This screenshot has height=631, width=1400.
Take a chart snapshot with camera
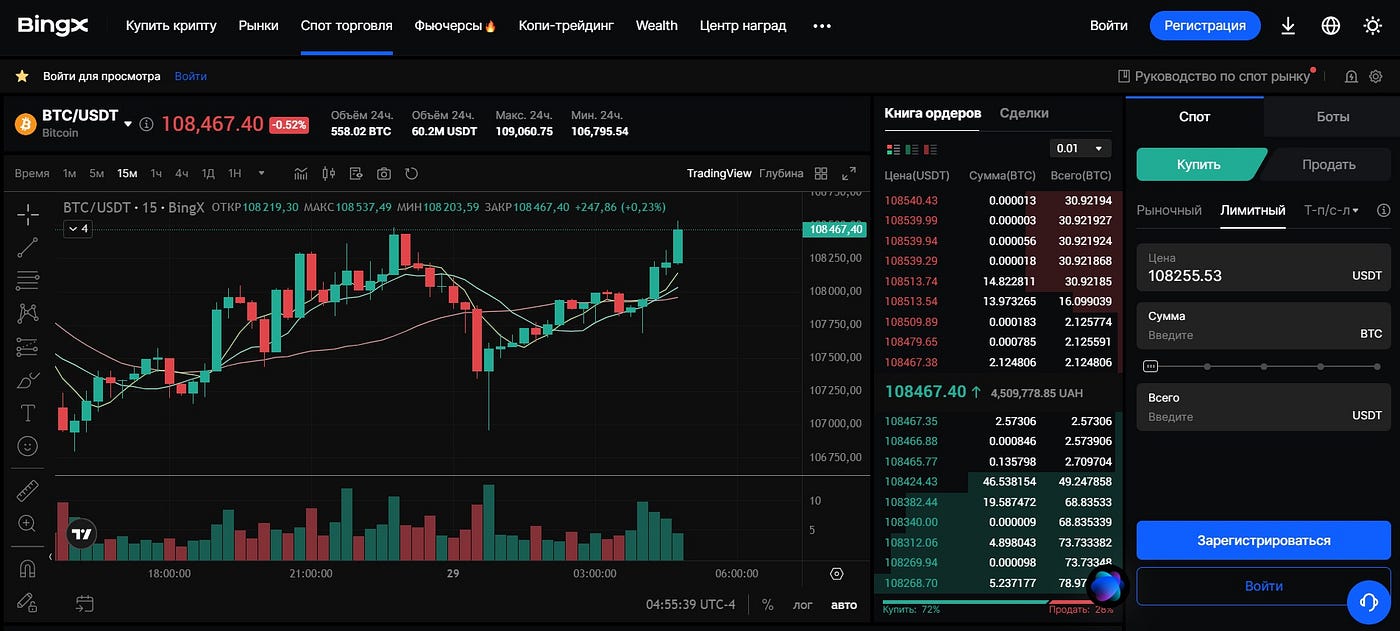(384, 173)
